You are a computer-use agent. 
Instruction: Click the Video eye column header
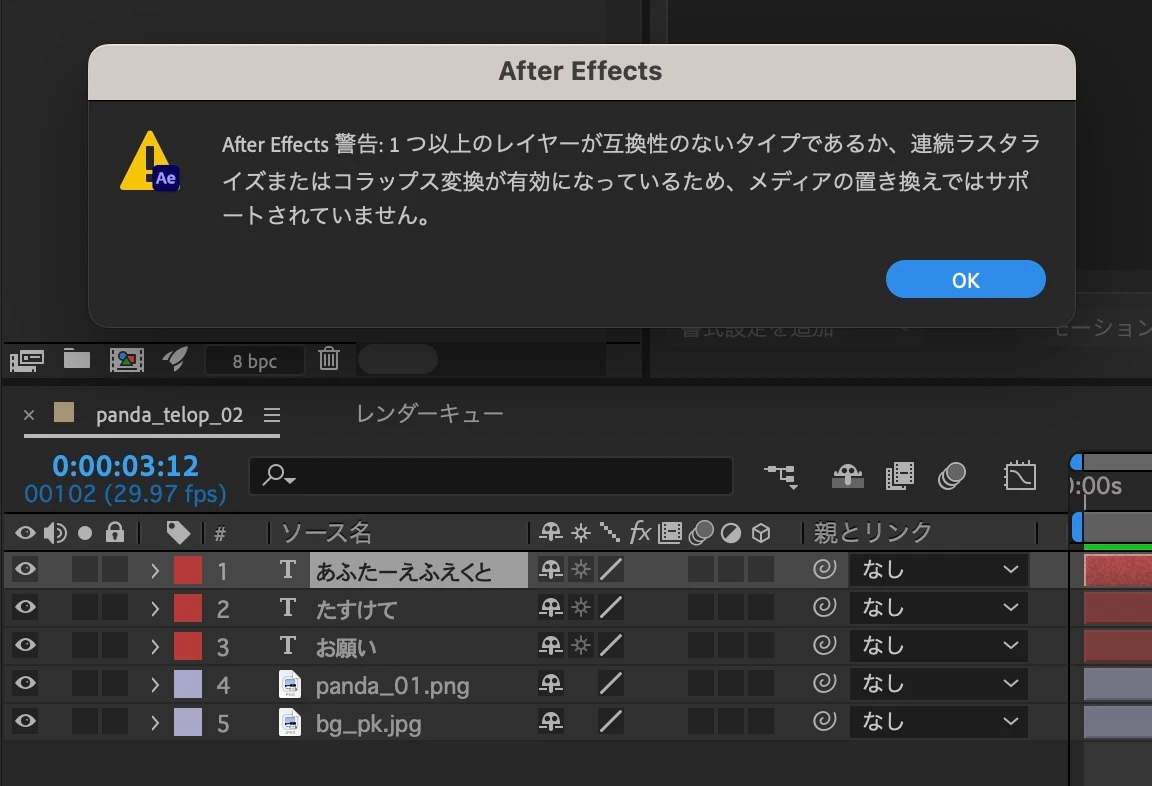25,533
